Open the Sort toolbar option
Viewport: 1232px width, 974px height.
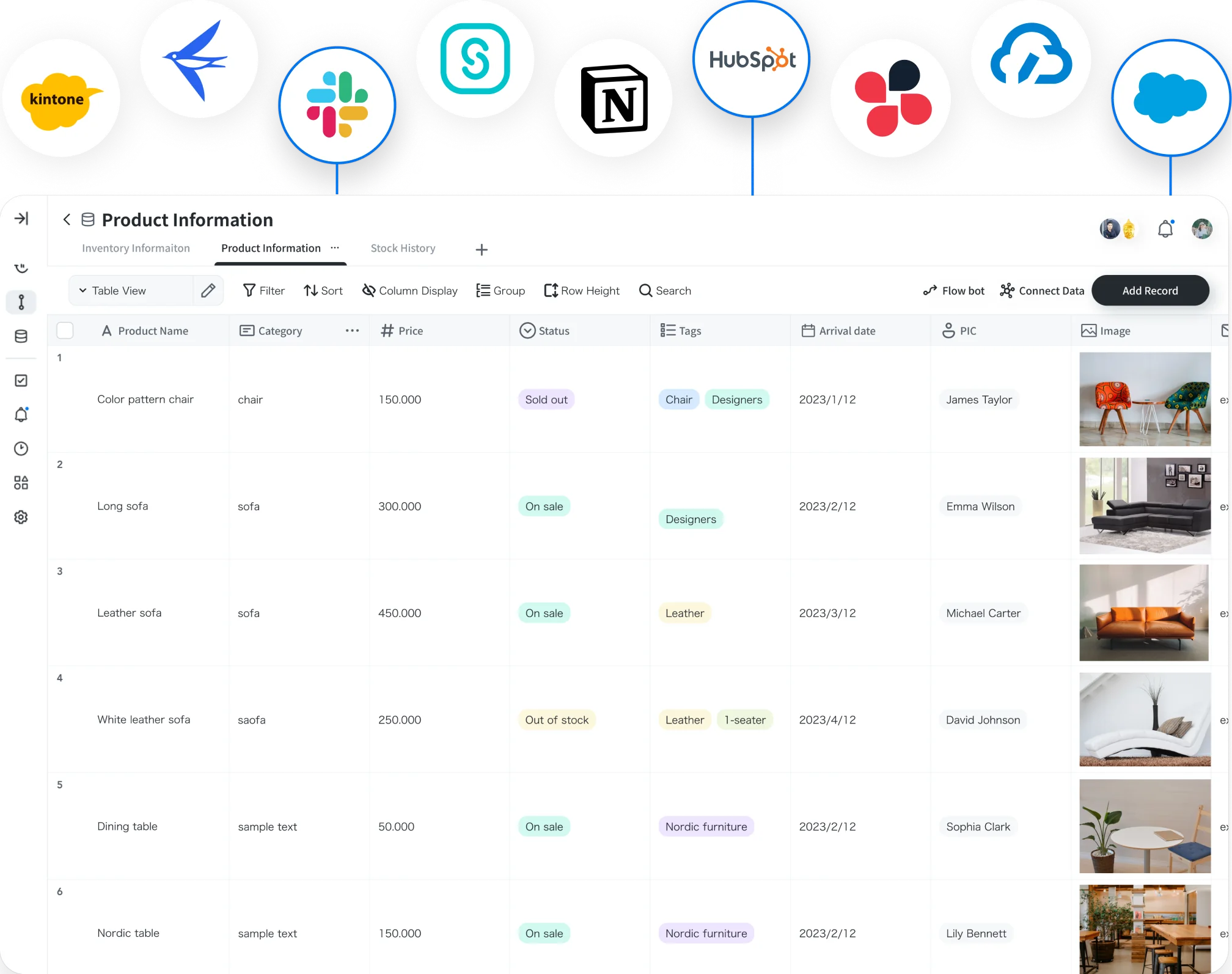[323, 291]
